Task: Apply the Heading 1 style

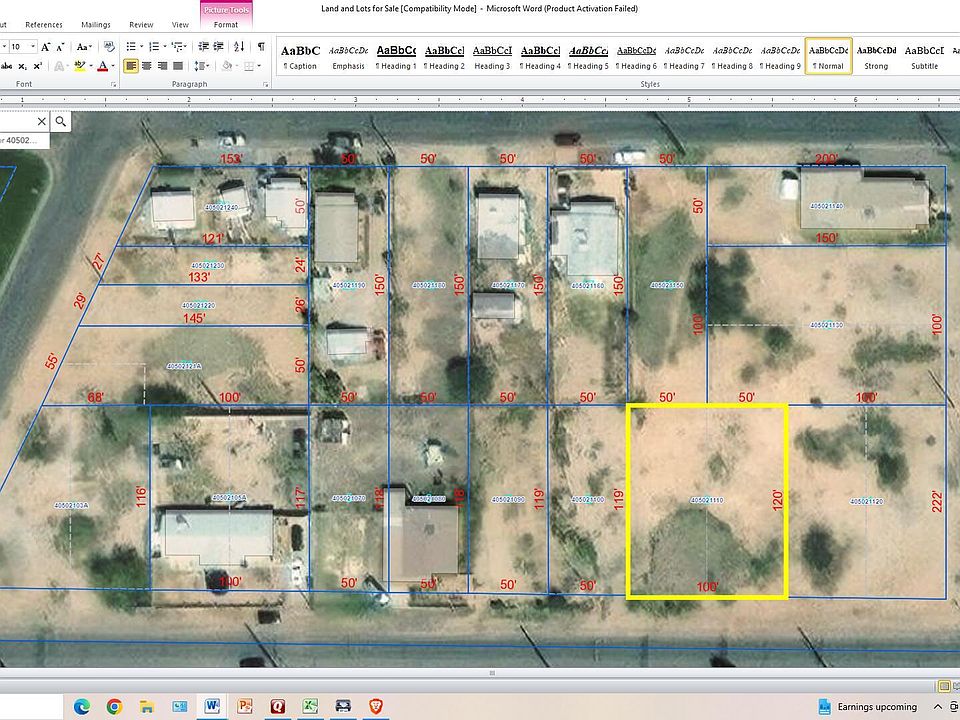Action: coord(396,57)
